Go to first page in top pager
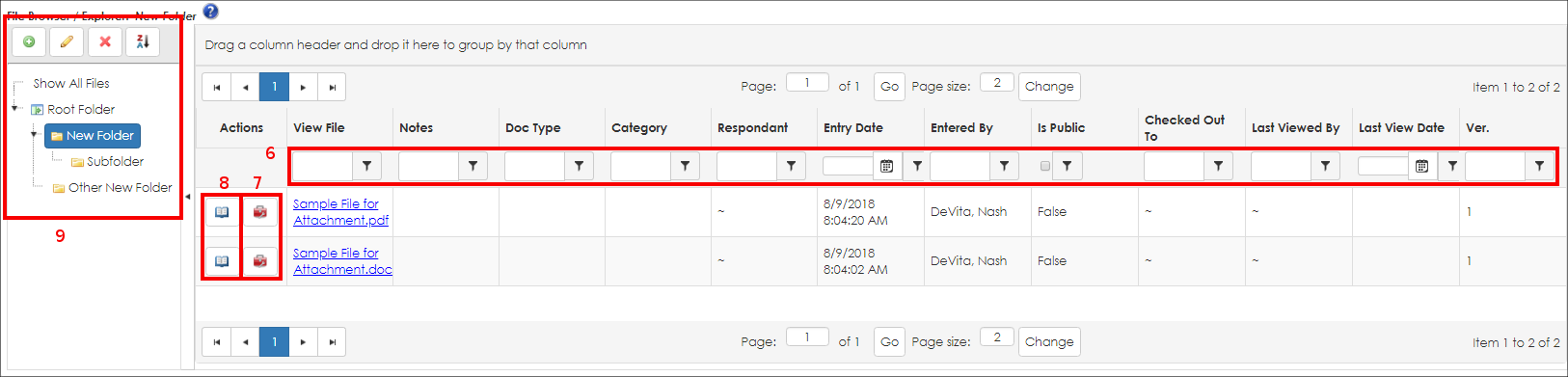 pyautogui.click(x=217, y=87)
